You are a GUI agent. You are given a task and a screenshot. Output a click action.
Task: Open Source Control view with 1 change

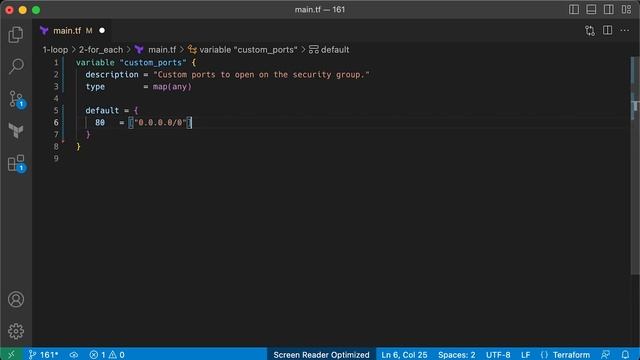16,99
